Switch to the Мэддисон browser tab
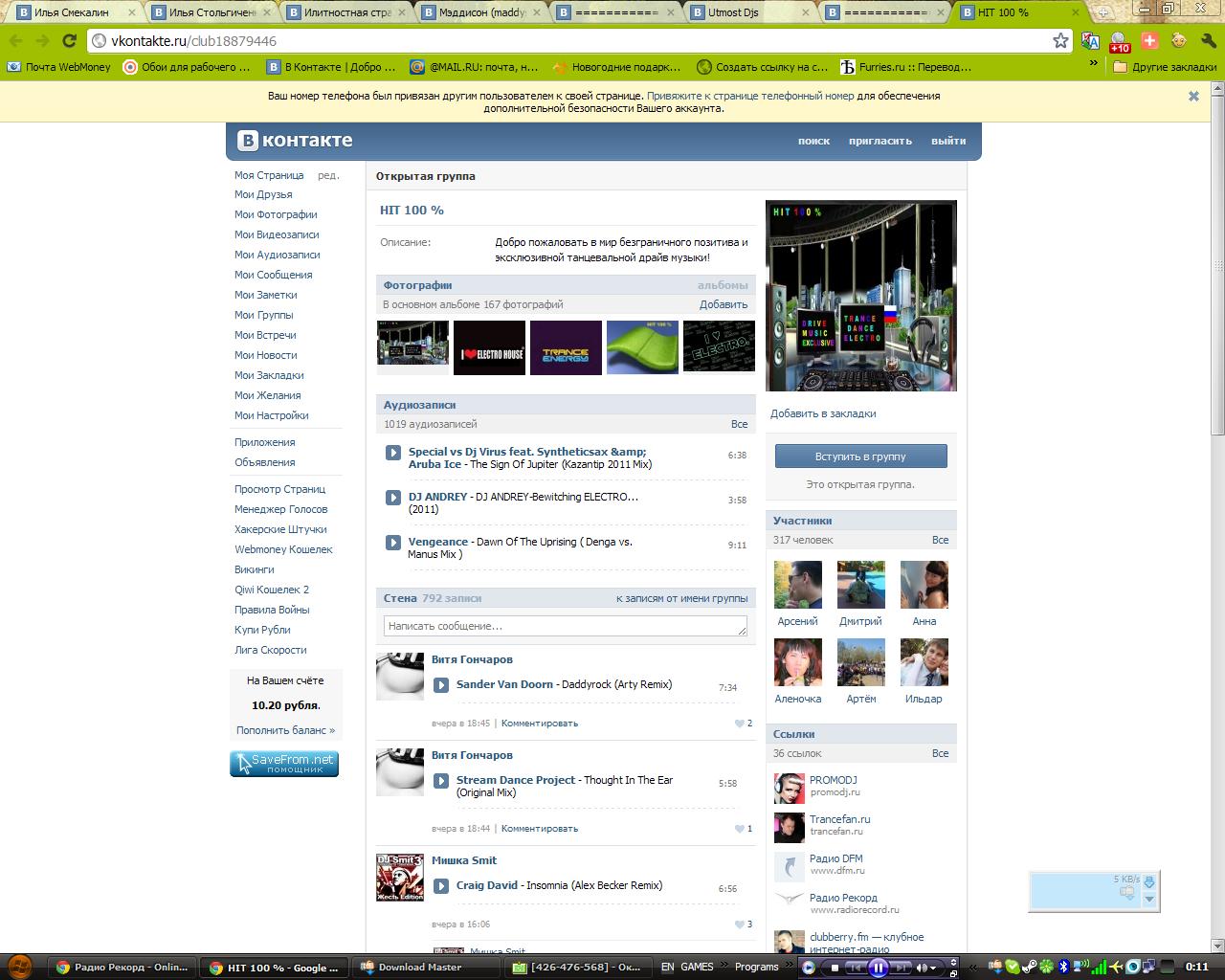The image size is (1225, 980). point(482,12)
